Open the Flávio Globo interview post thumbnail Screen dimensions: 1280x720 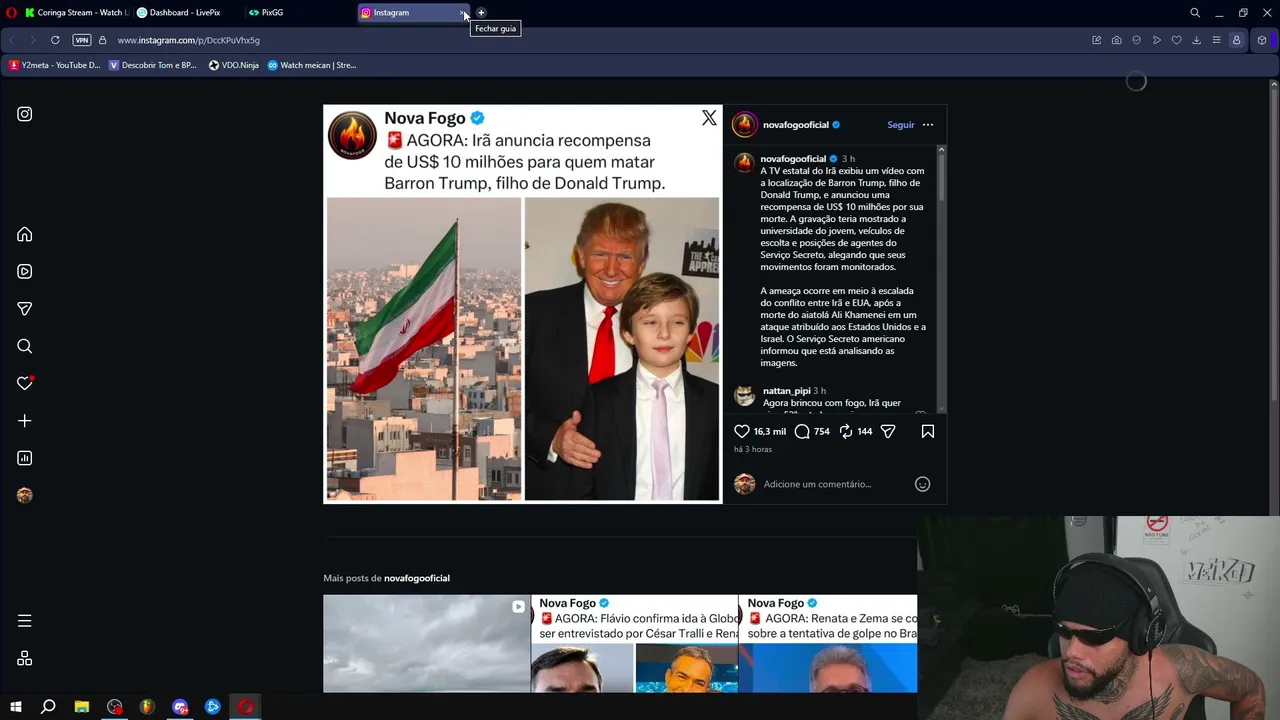pos(635,644)
